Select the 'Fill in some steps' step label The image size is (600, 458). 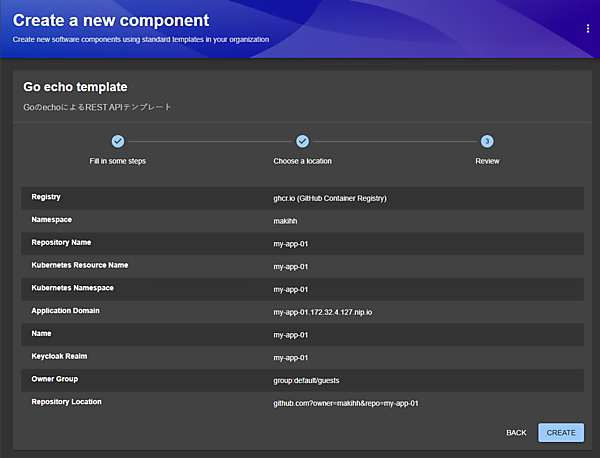click(x=118, y=160)
